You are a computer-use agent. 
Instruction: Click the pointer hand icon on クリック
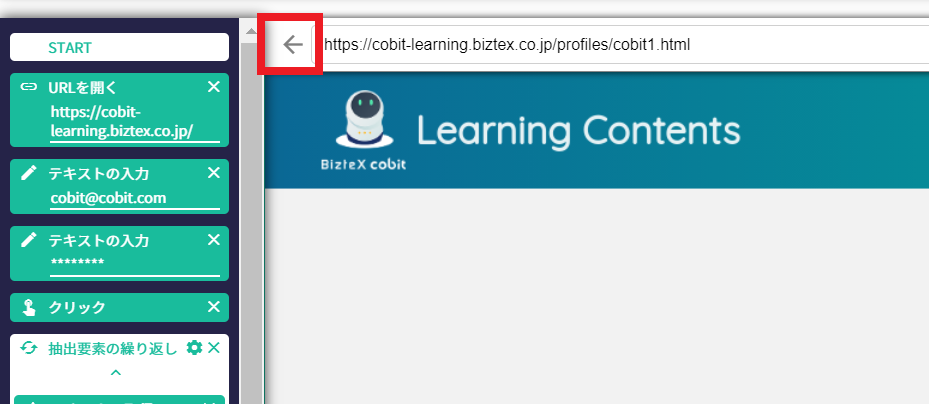coord(28,307)
